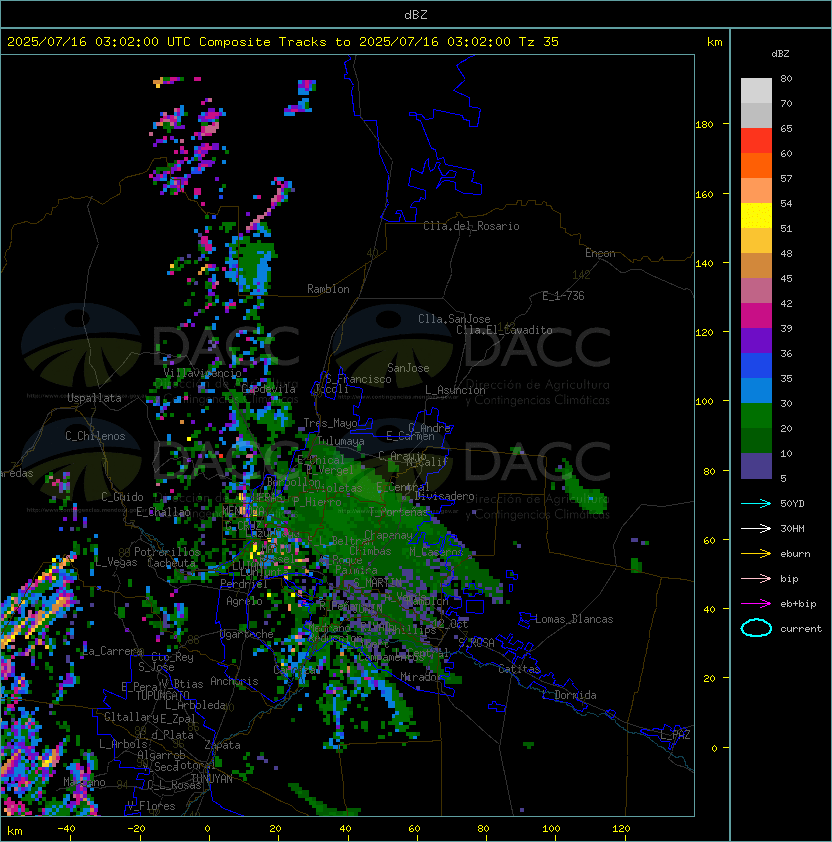Click the 'Zapata' map label
The height and width of the screenshot is (842, 832).
pos(222,745)
